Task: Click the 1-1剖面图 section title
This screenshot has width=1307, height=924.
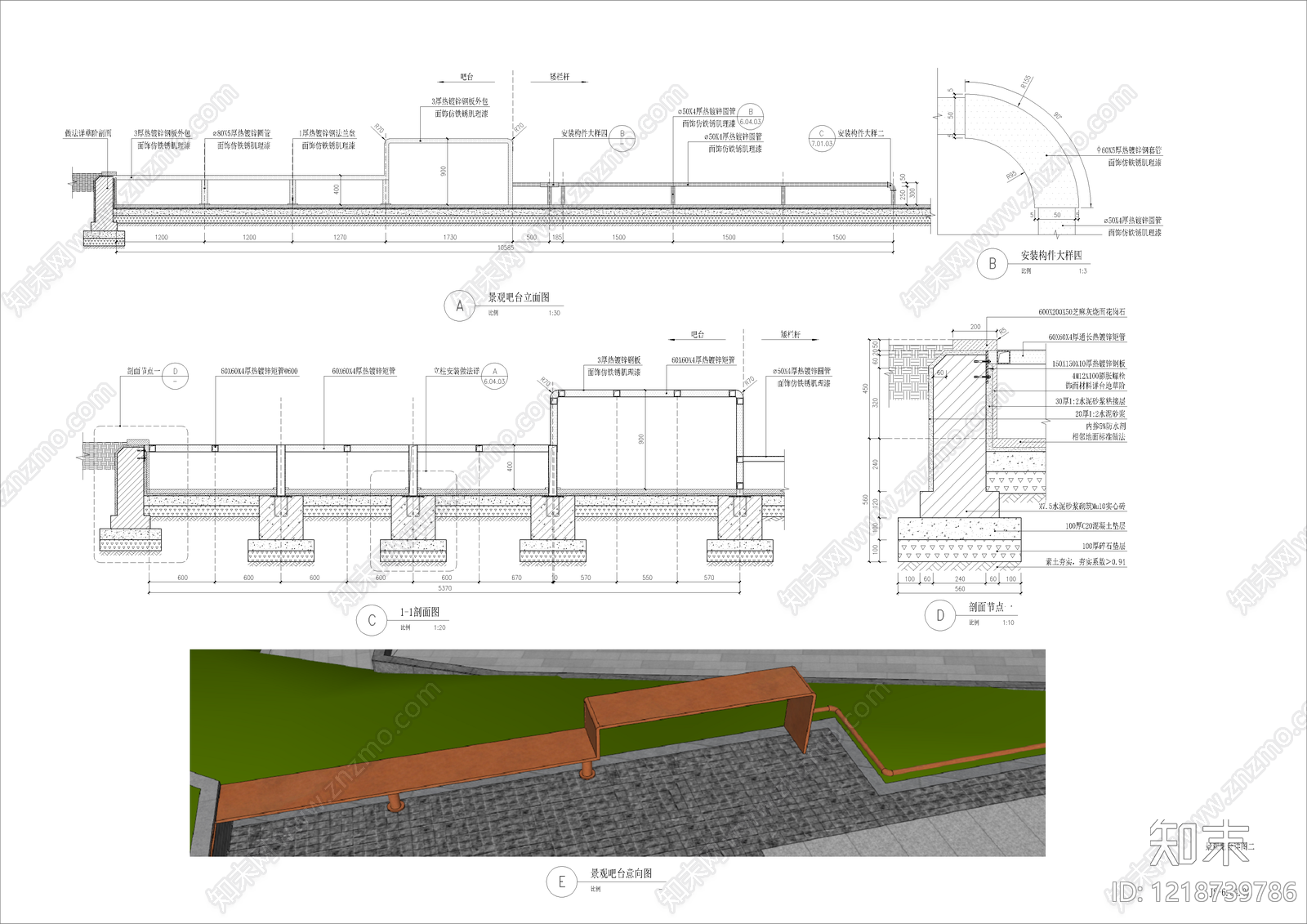Action: (420, 612)
